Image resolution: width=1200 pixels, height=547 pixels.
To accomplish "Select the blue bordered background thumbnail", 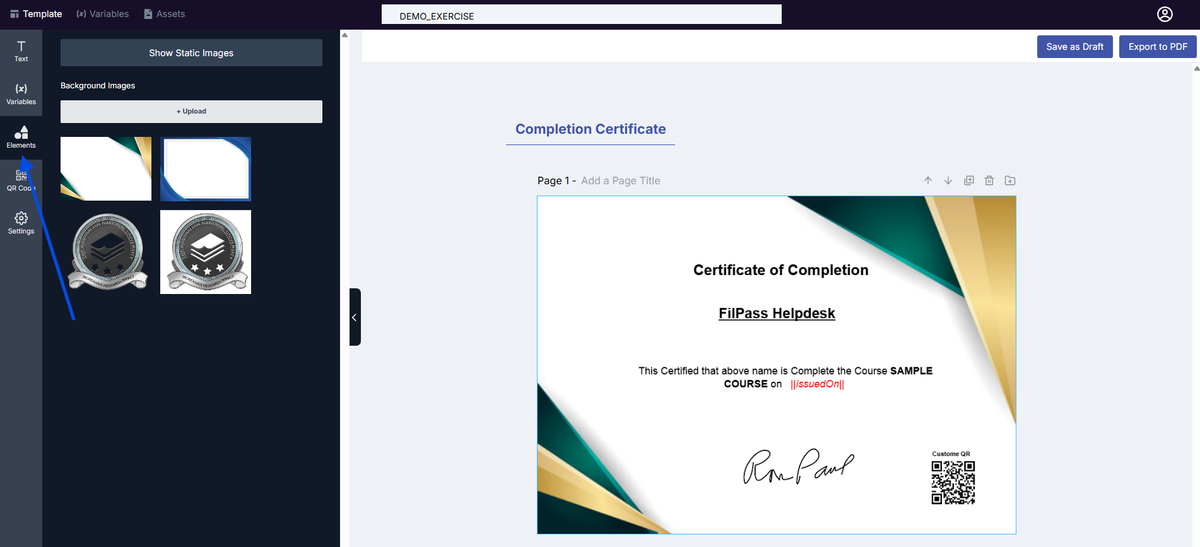I will click(206, 169).
